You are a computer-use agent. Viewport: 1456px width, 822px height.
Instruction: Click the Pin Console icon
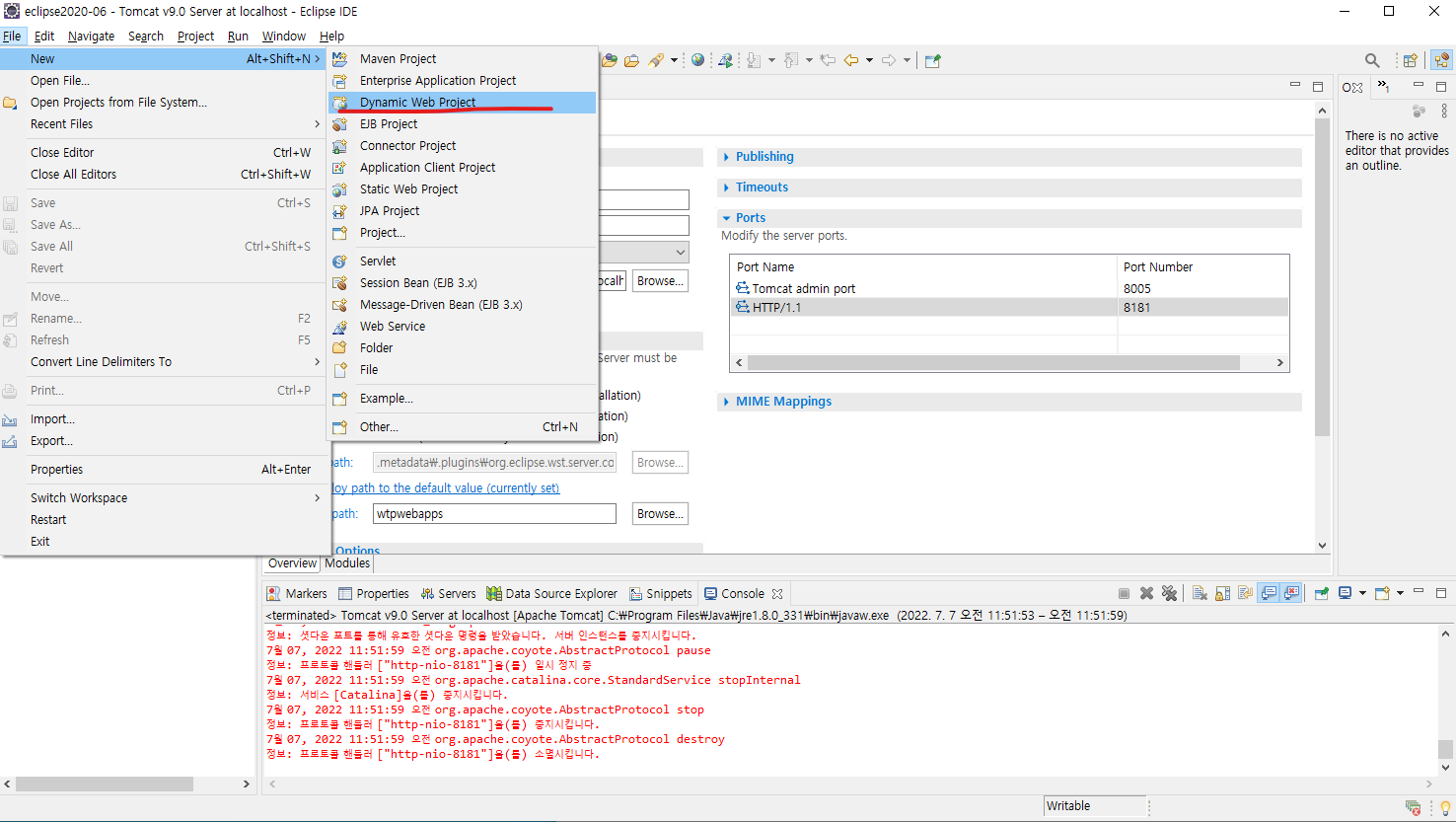pos(1321,593)
